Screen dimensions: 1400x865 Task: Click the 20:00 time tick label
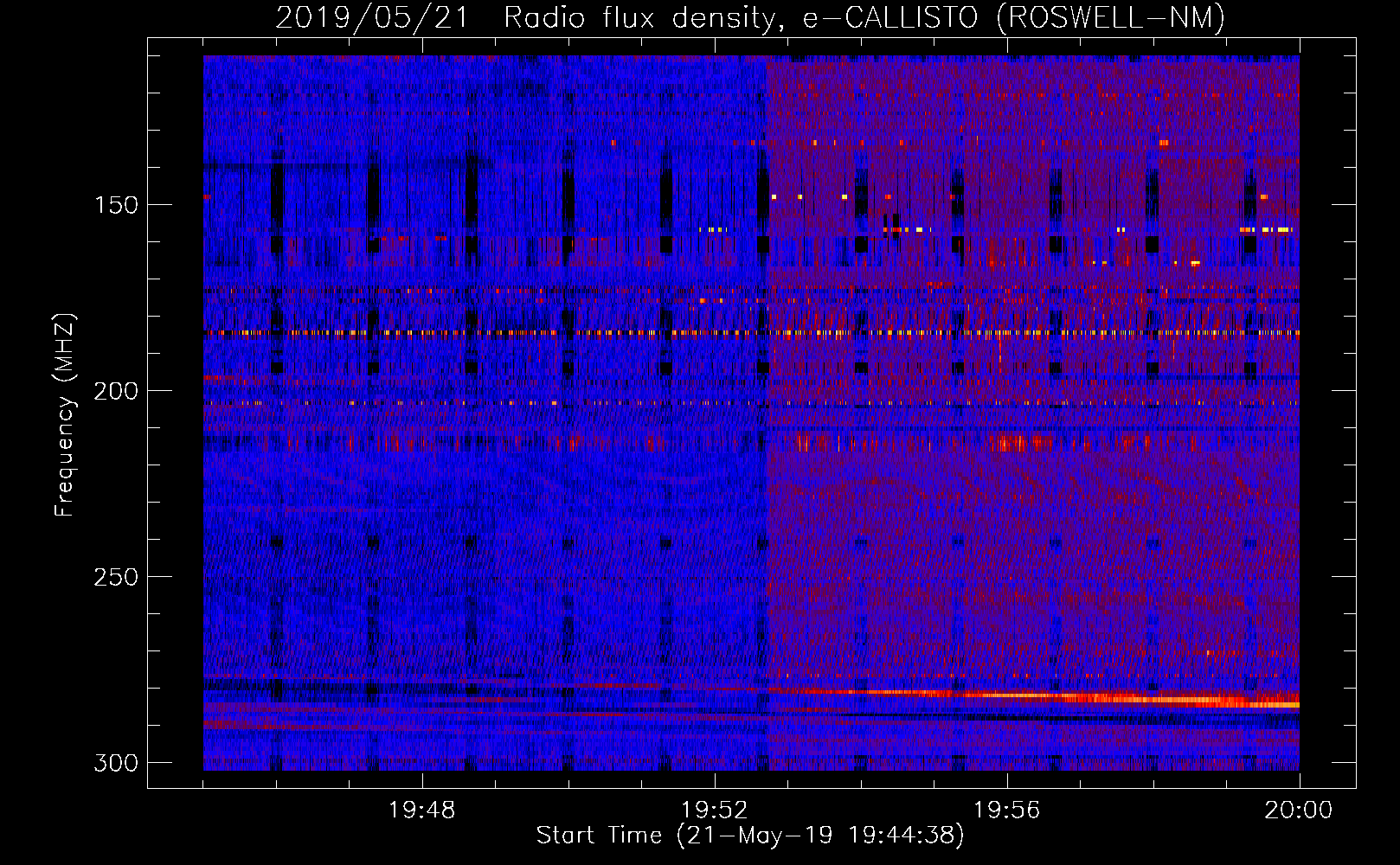(1299, 811)
